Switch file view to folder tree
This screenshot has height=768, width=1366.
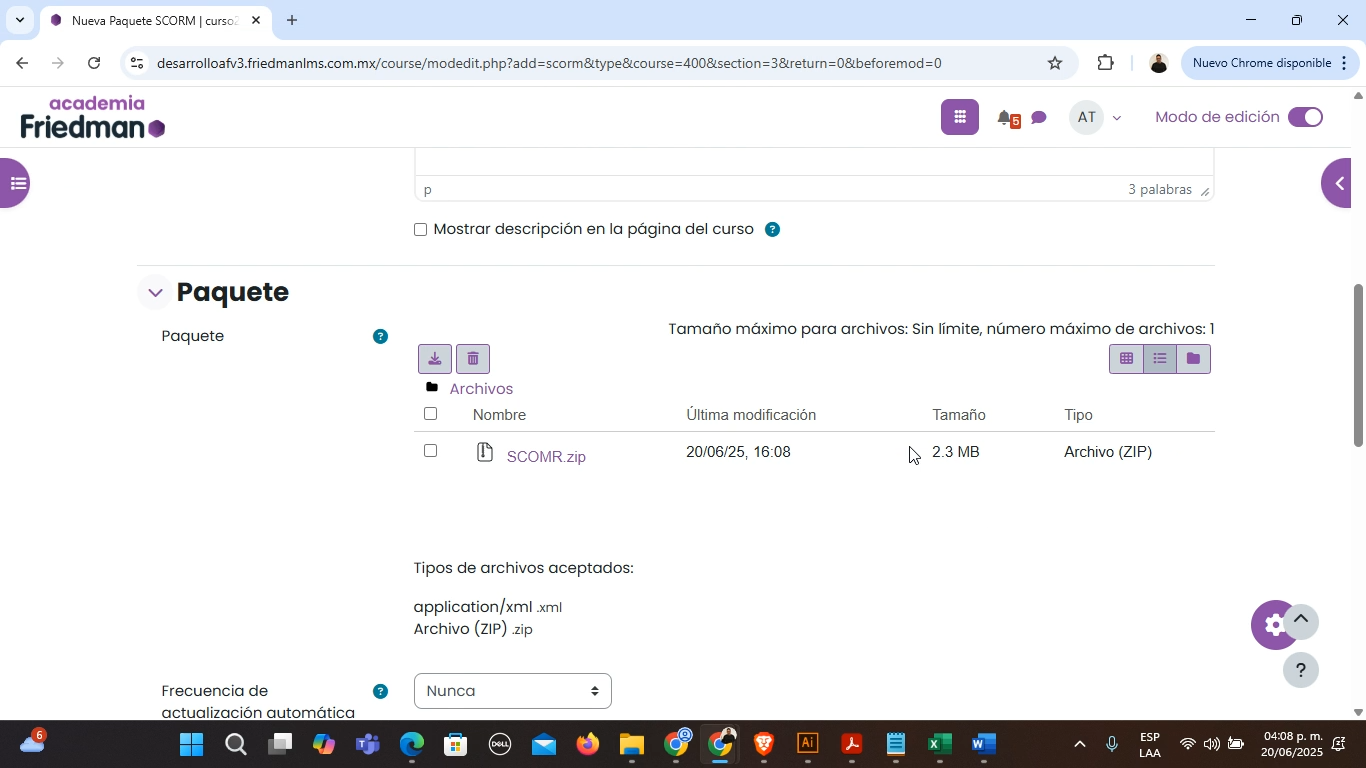(x=1193, y=359)
